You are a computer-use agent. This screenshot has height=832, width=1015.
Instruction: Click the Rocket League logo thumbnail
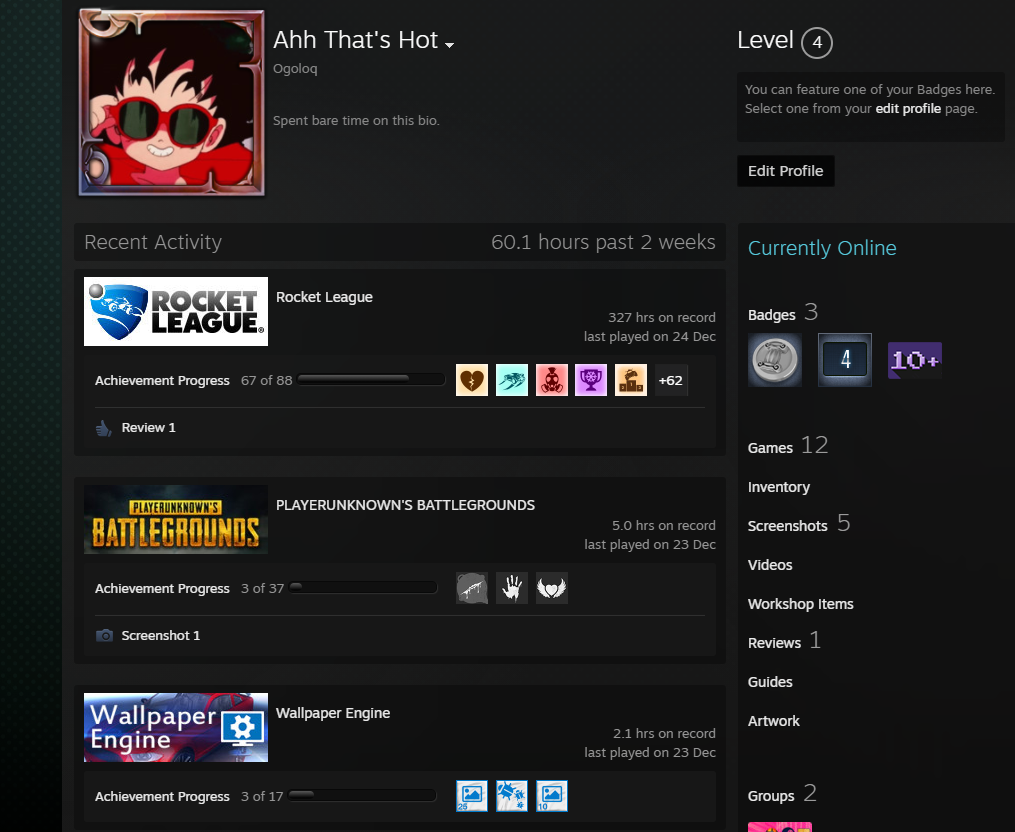coord(176,311)
